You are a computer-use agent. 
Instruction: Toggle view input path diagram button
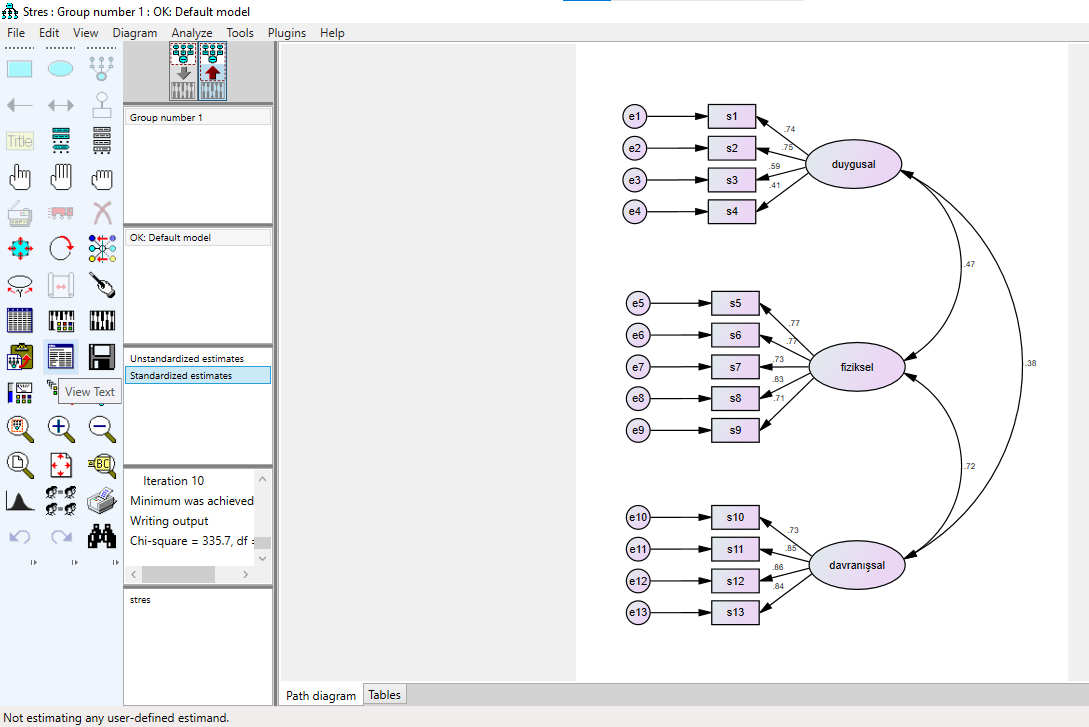click(183, 72)
